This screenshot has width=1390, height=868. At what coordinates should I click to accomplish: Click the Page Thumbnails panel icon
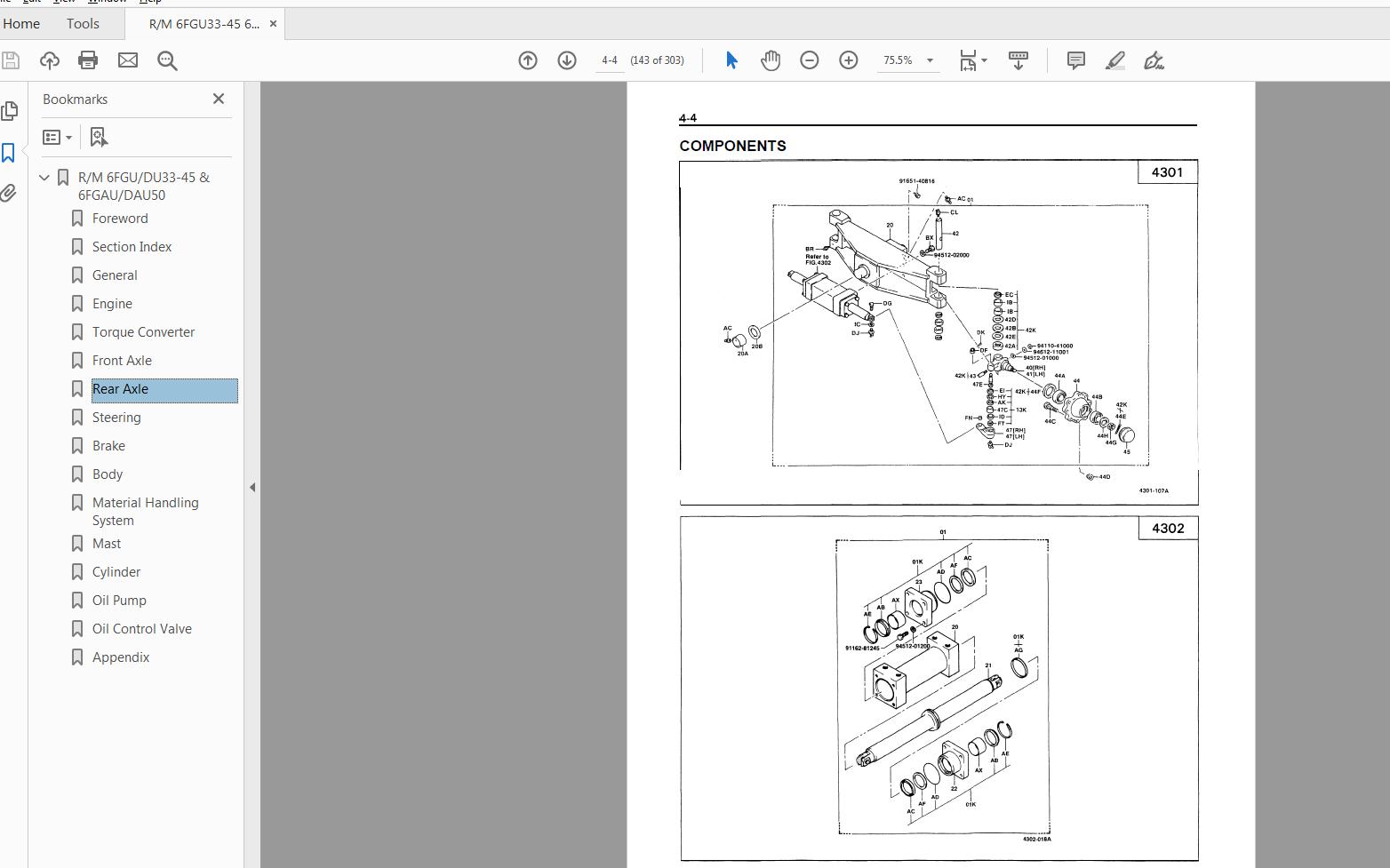click(10, 111)
